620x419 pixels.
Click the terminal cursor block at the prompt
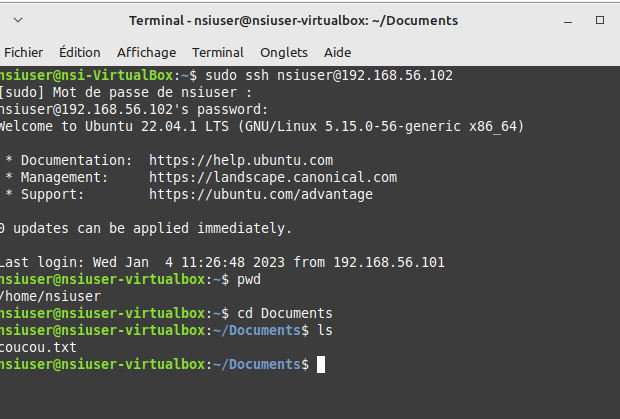tap(321, 365)
